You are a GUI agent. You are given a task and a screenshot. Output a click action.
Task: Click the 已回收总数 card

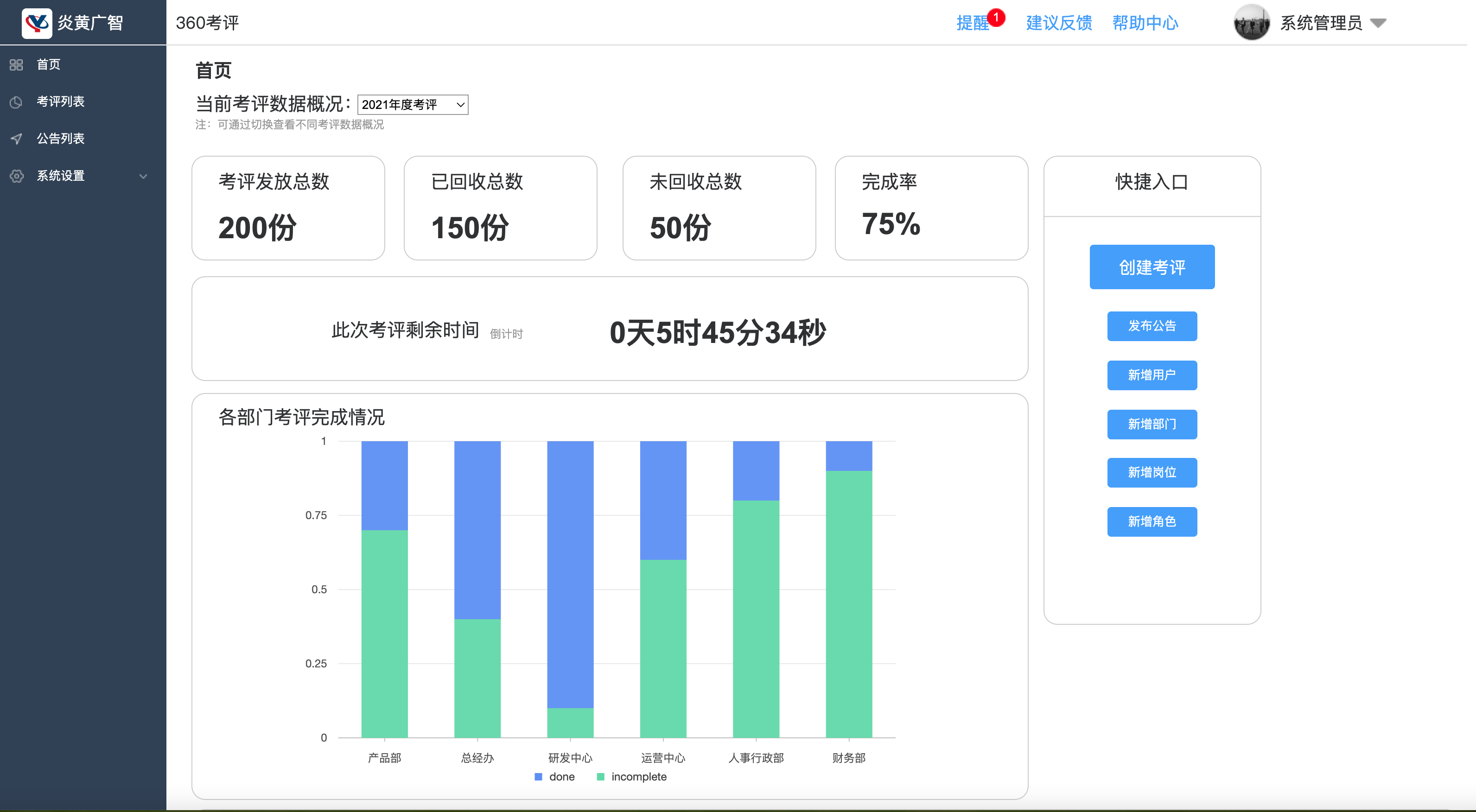(x=500, y=208)
